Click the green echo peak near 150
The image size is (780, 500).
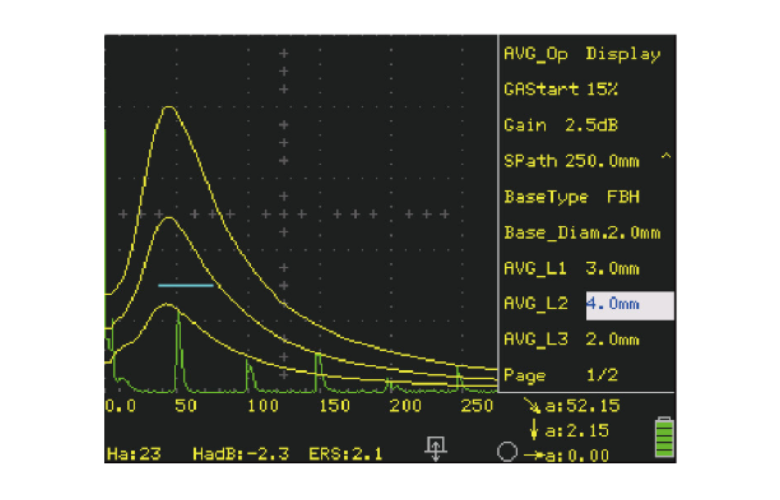pyautogui.click(x=318, y=371)
